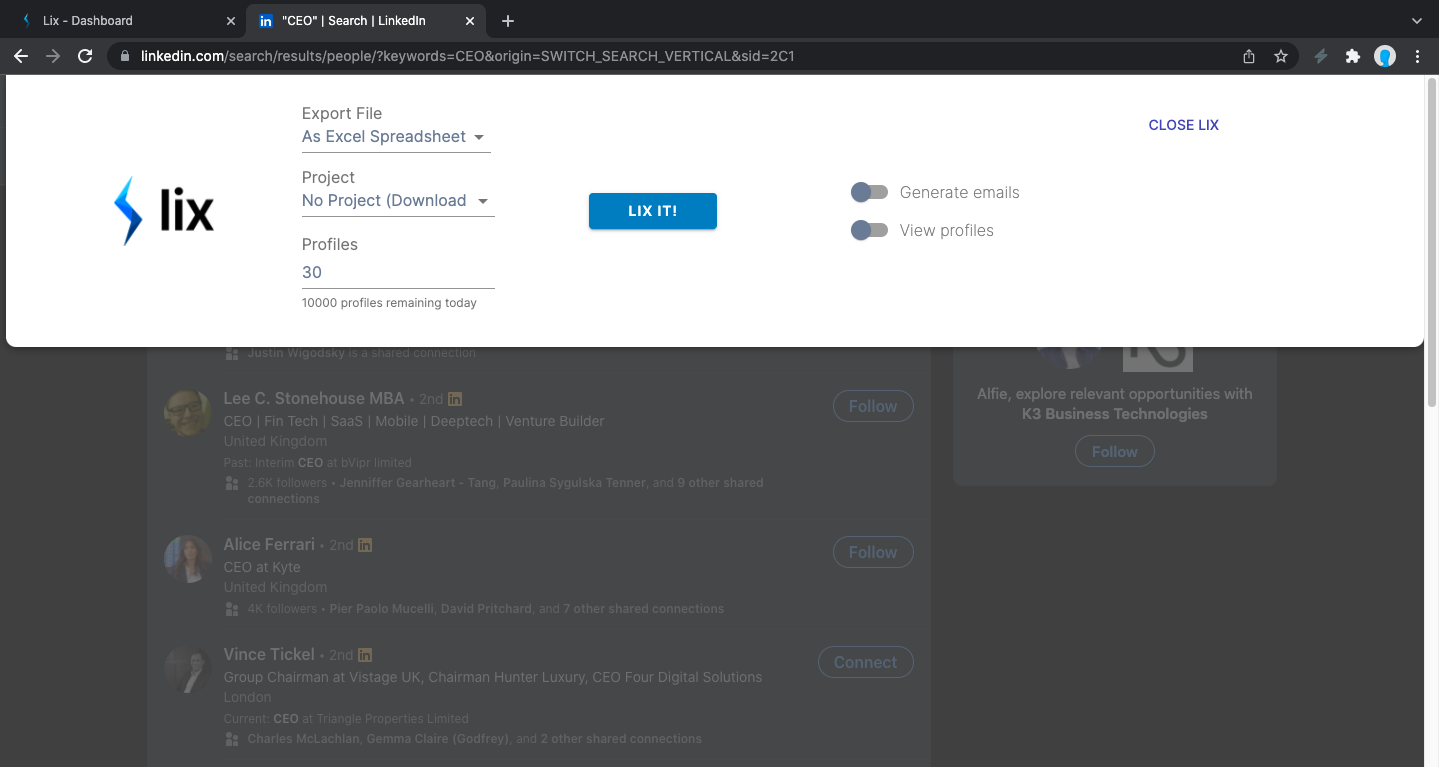
Task: Click the "Export File" label
Action: (342, 114)
